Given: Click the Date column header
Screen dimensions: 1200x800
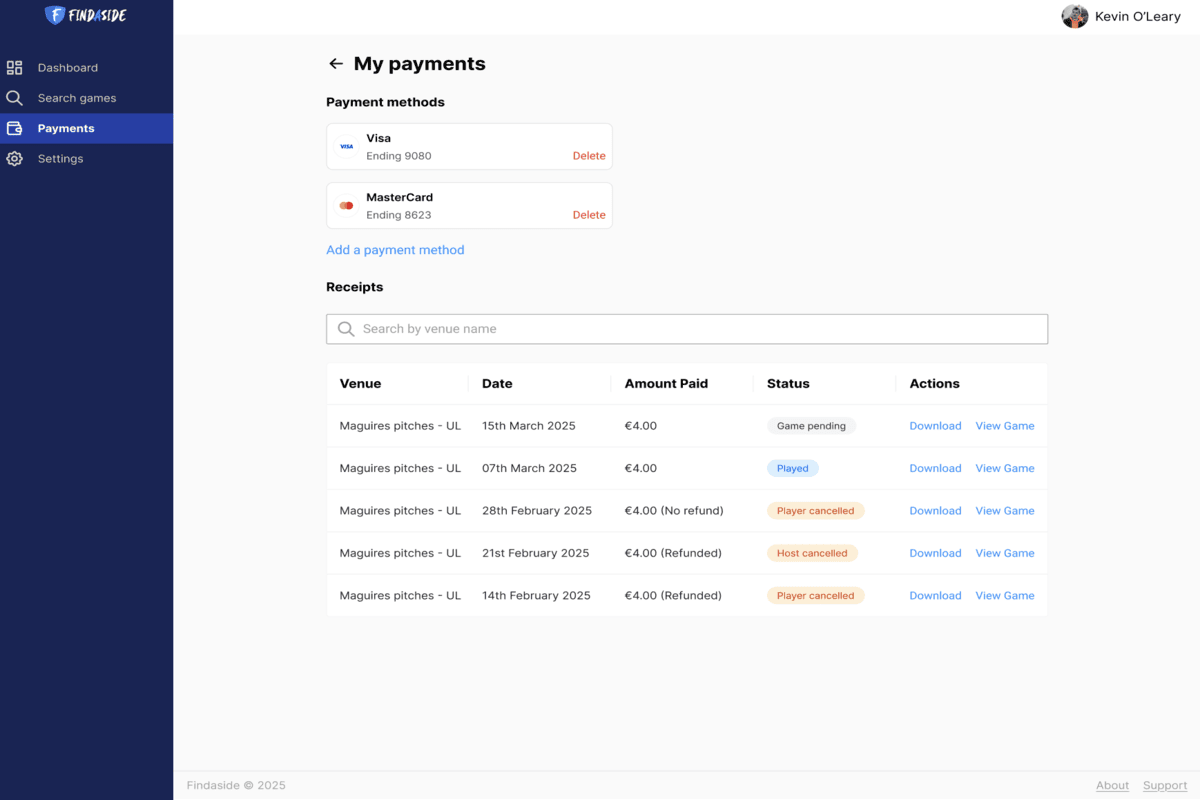Looking at the screenshot, I should click(497, 384).
